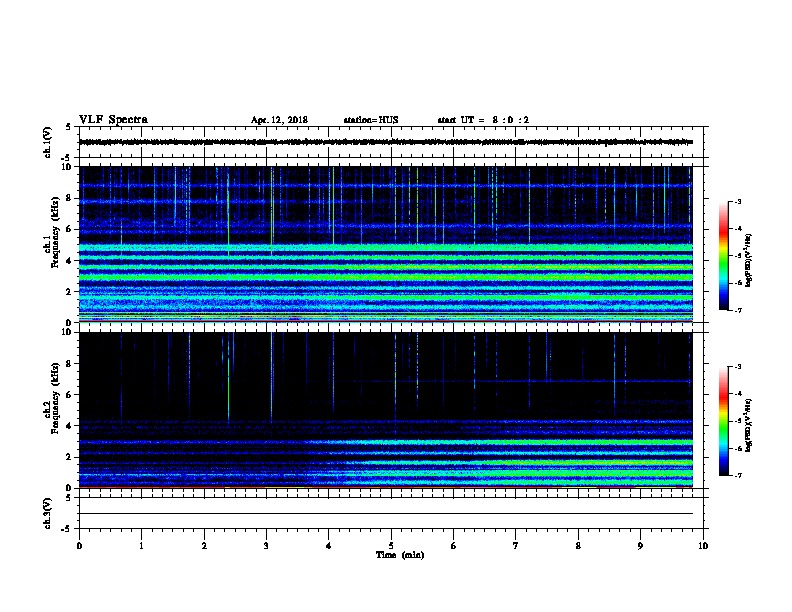Click the "VLF Spectra" plot title

[113, 120]
